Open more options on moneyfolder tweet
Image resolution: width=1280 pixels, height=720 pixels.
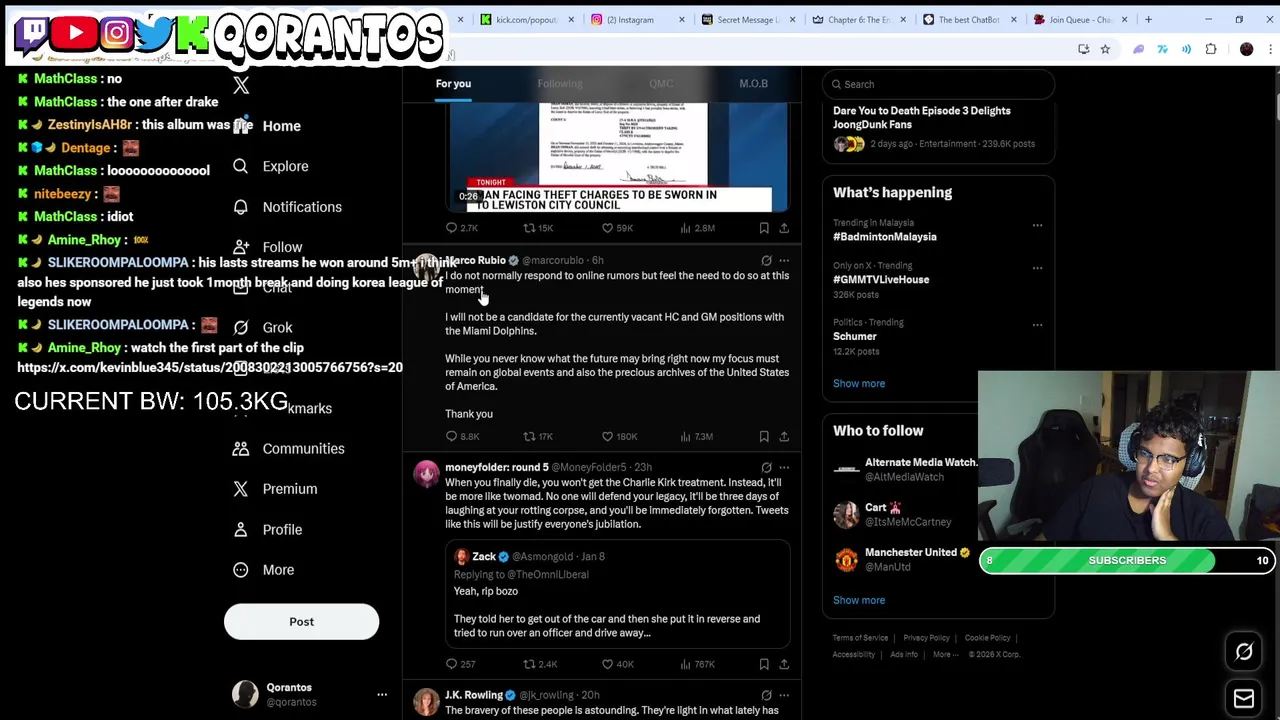(x=784, y=467)
